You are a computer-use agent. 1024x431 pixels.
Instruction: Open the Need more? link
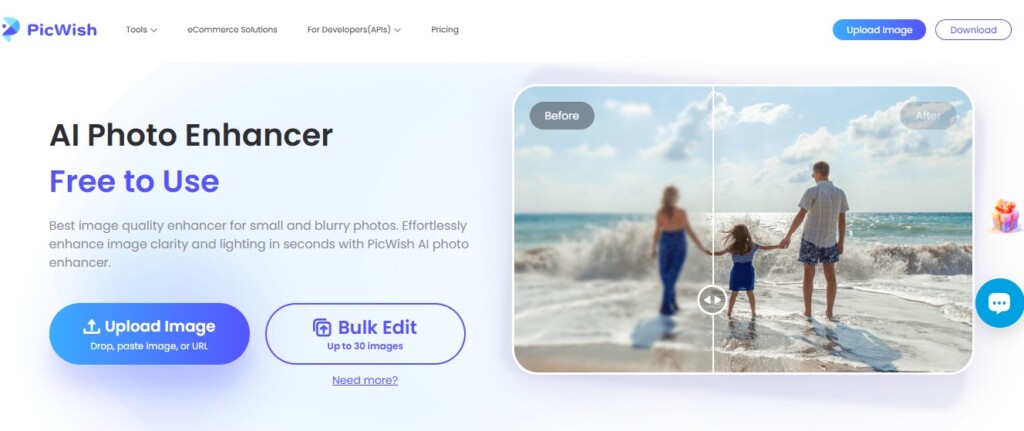(x=364, y=380)
